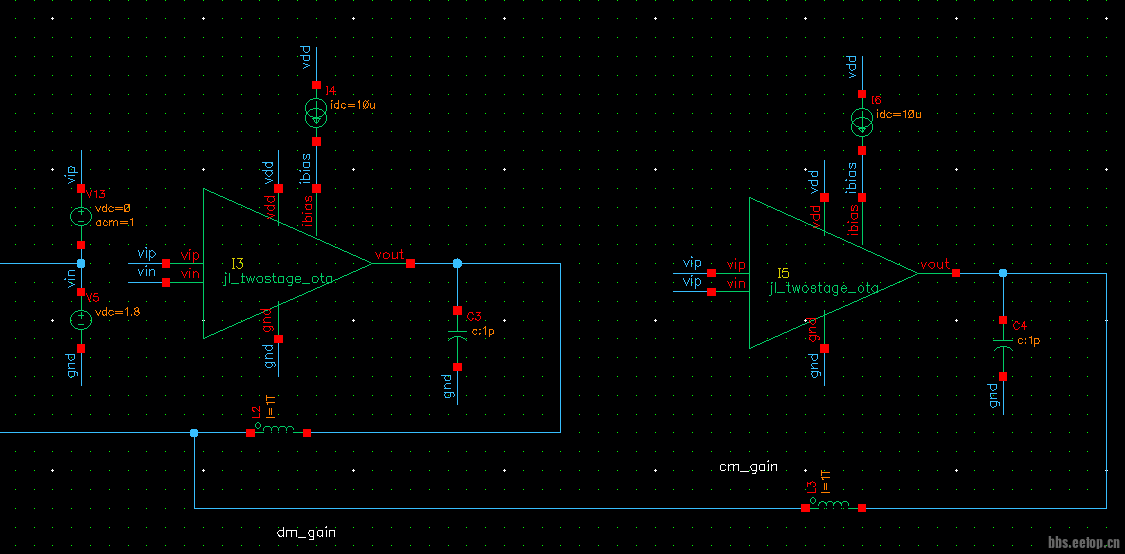Click the vin input pin of I5

coord(711,291)
